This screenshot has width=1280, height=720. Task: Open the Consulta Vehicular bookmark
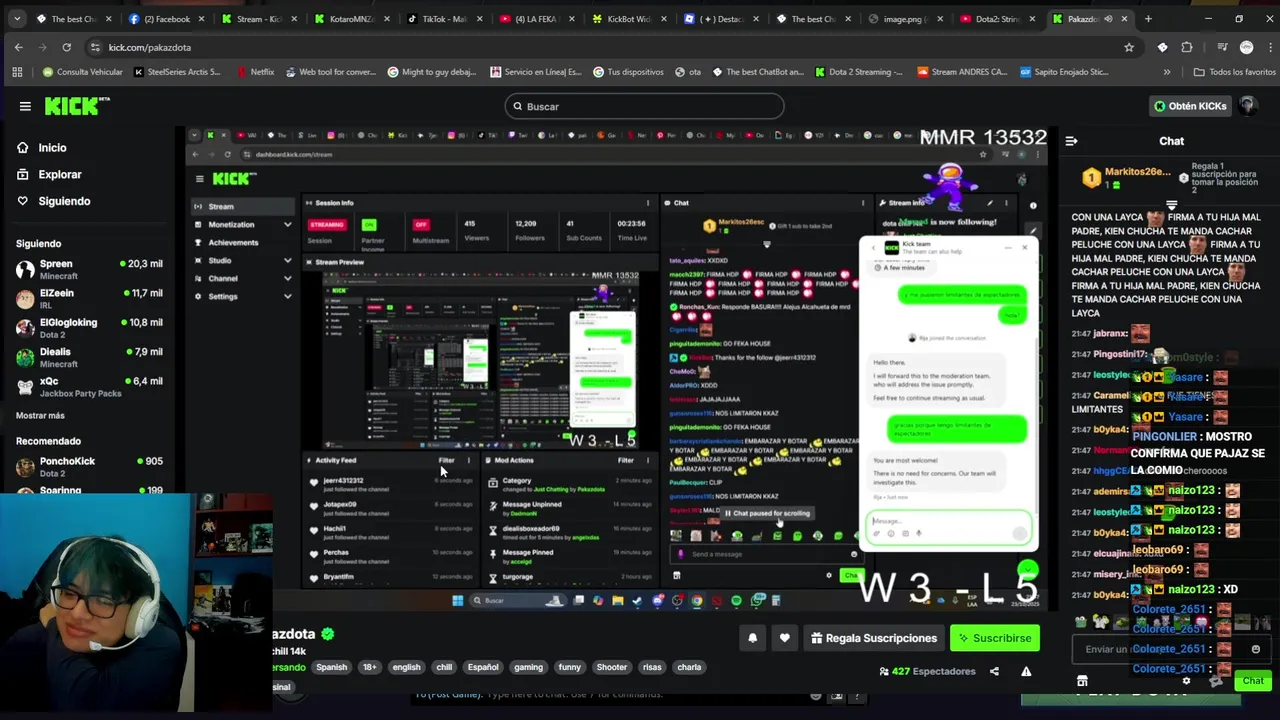(x=83, y=72)
